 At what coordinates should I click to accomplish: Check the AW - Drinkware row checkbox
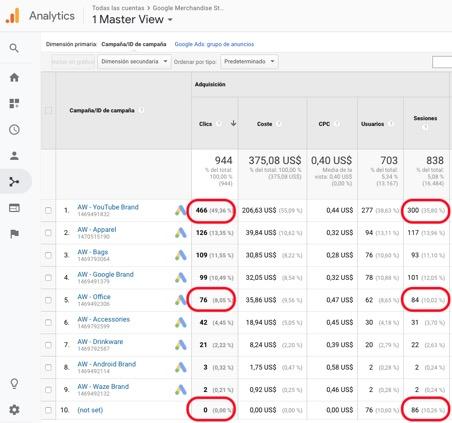point(48,345)
